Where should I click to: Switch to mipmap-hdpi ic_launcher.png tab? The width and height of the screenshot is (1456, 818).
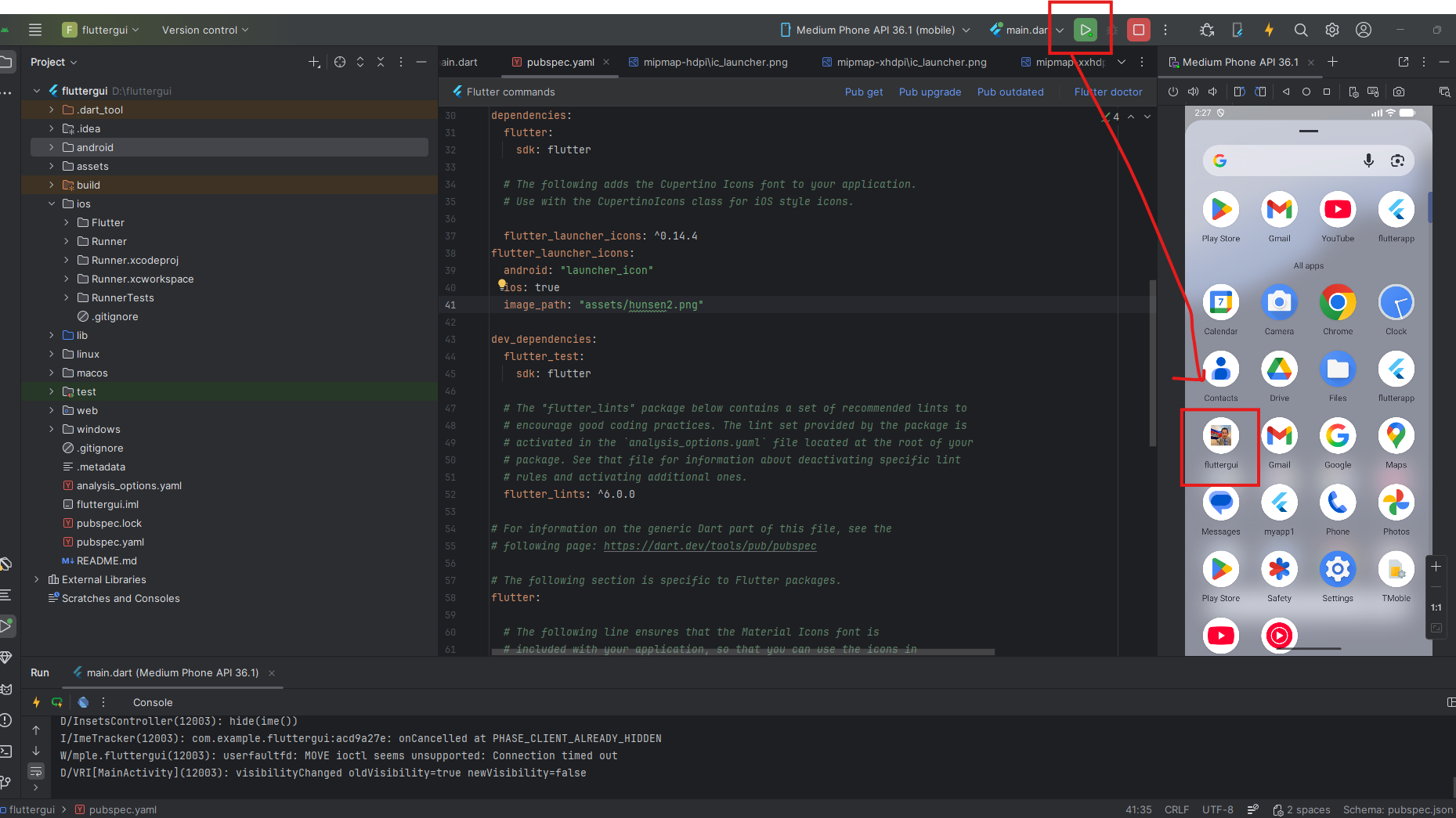(x=714, y=62)
